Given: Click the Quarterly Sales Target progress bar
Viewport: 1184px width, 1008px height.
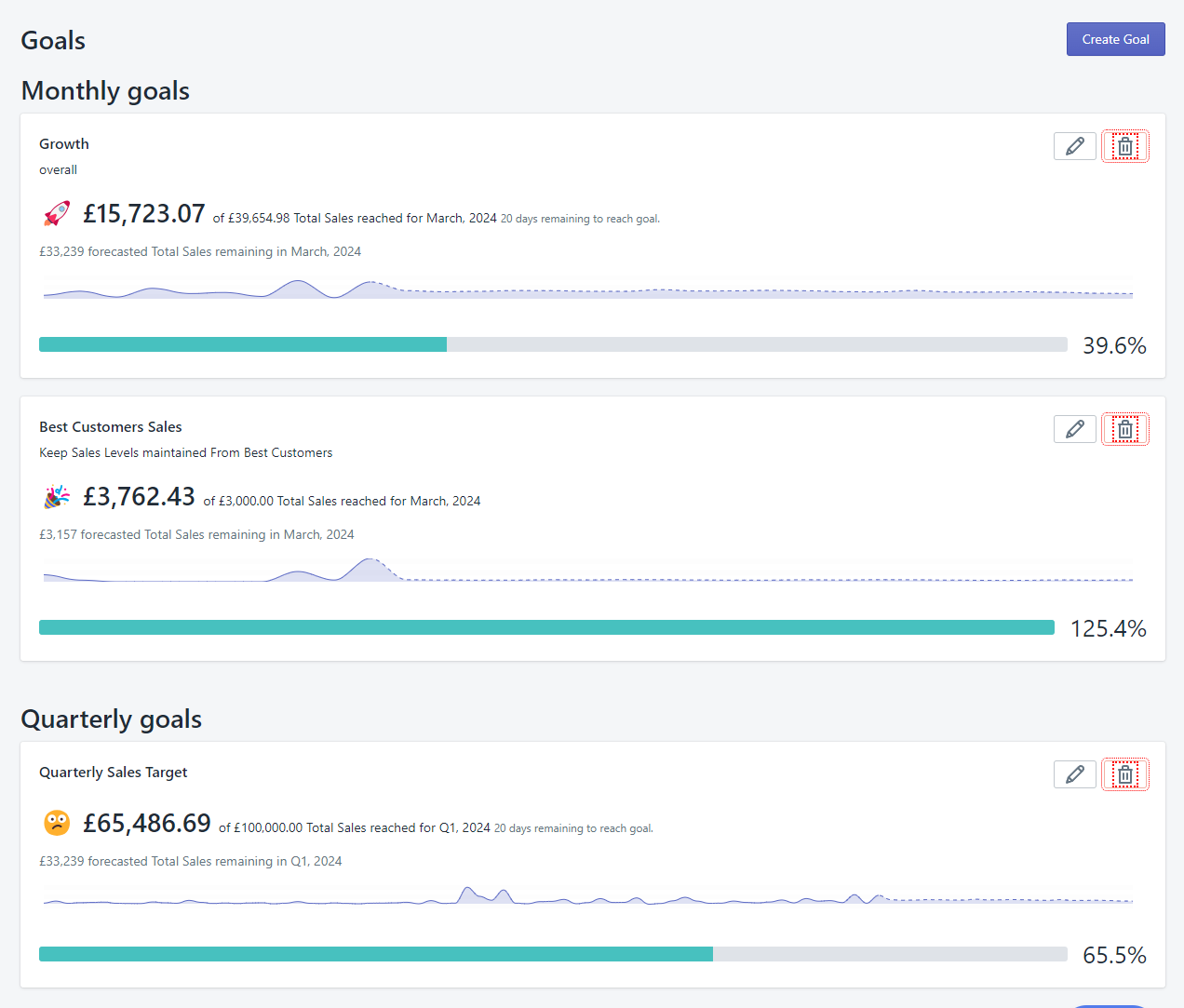Looking at the screenshot, I should click(x=553, y=954).
